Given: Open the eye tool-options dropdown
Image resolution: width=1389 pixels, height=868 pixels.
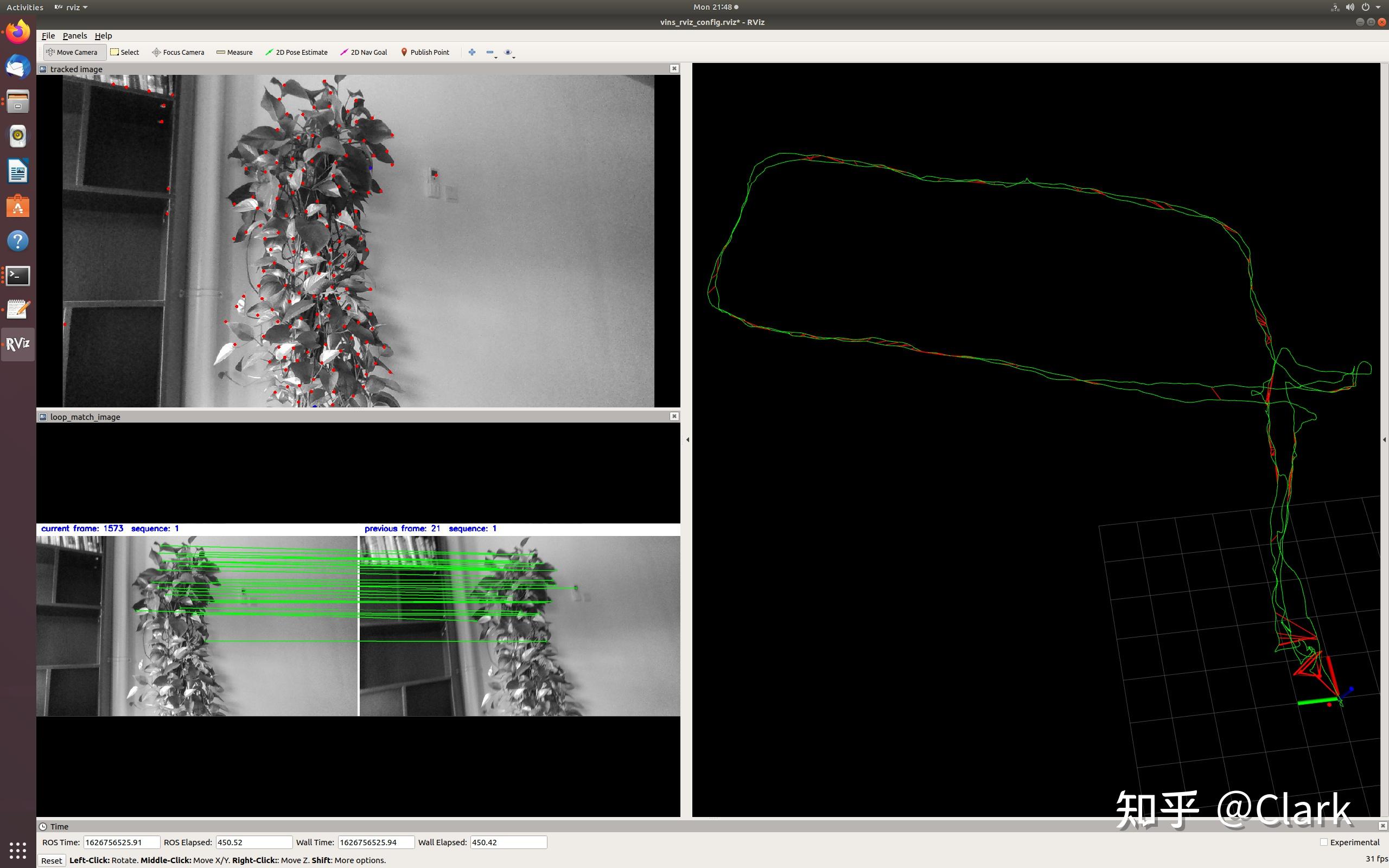Looking at the screenshot, I should point(509,53).
